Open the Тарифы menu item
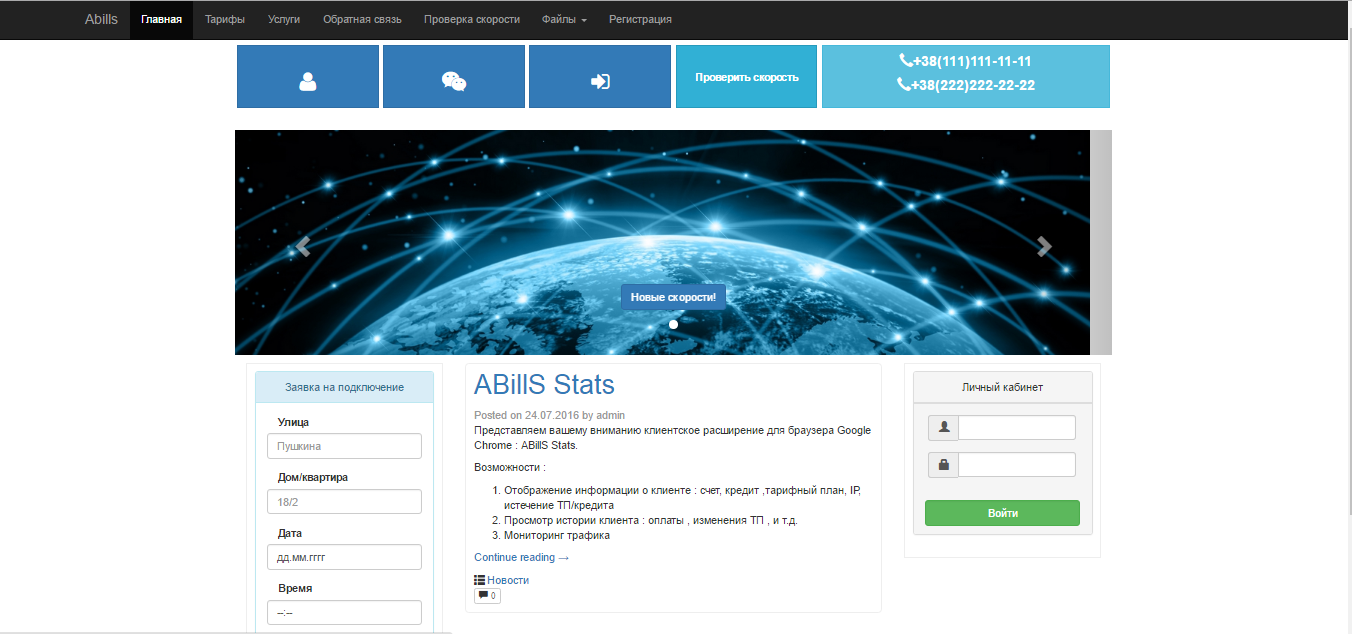1352x634 pixels. tap(225, 19)
